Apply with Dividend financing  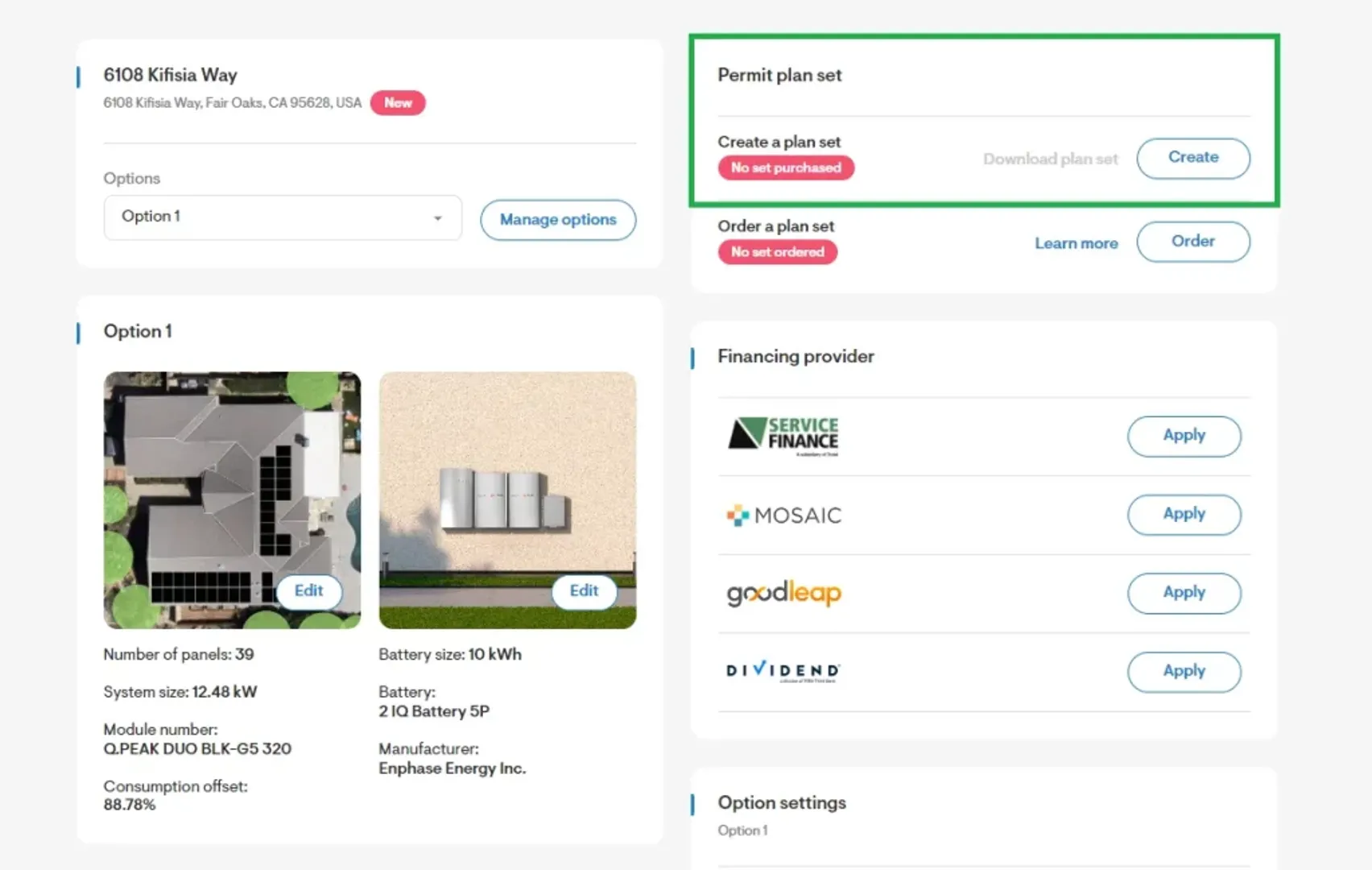pyautogui.click(x=1184, y=671)
